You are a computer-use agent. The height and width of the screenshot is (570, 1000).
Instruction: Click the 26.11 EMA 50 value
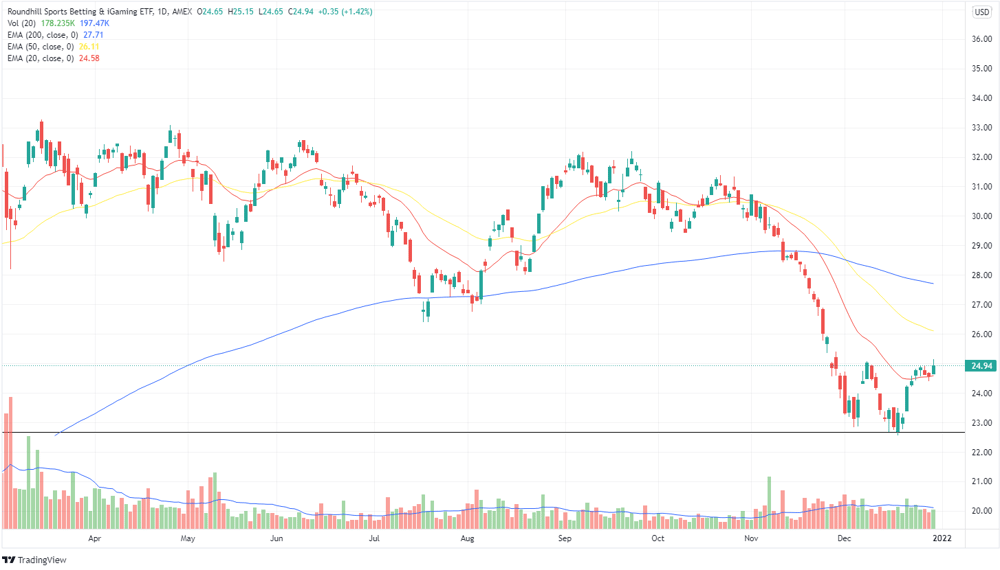(89, 47)
